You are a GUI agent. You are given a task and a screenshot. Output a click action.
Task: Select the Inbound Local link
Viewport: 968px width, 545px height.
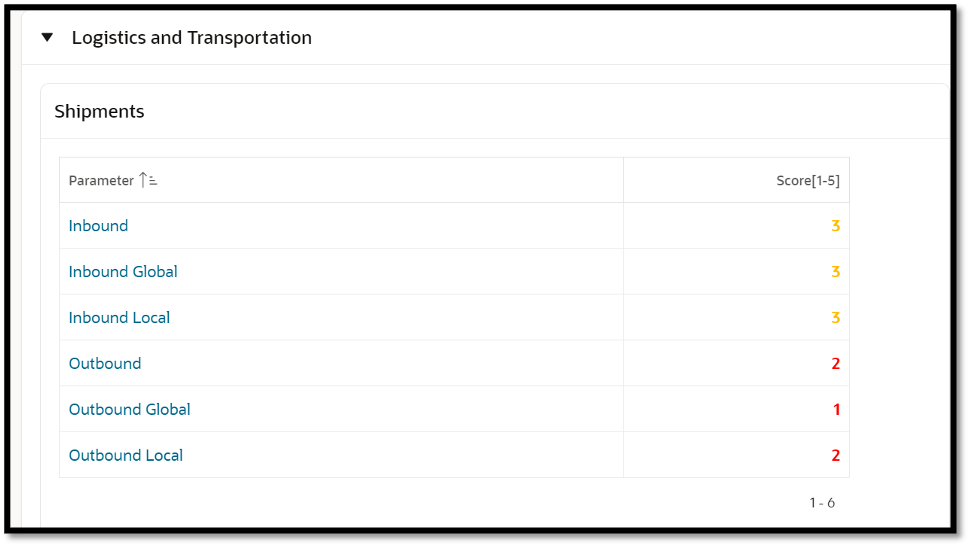[x=119, y=318]
